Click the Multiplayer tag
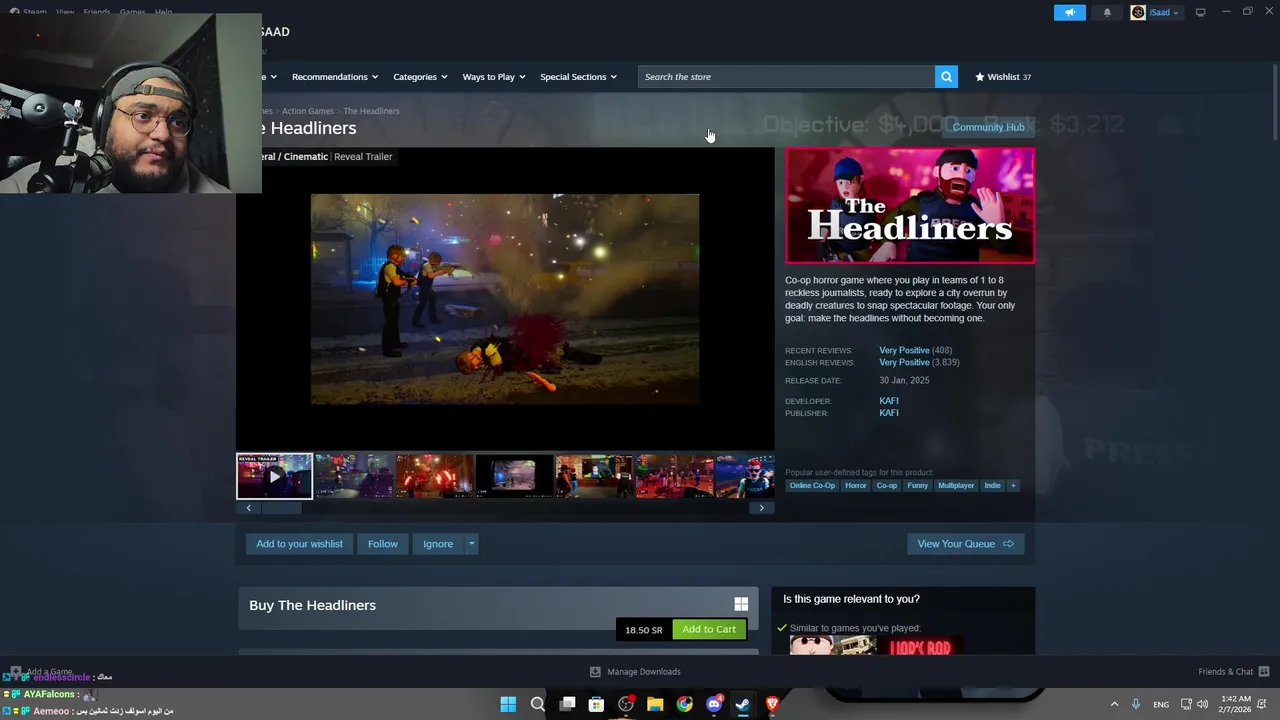Screen dimensions: 1280x720 pyautogui.click(x=956, y=486)
